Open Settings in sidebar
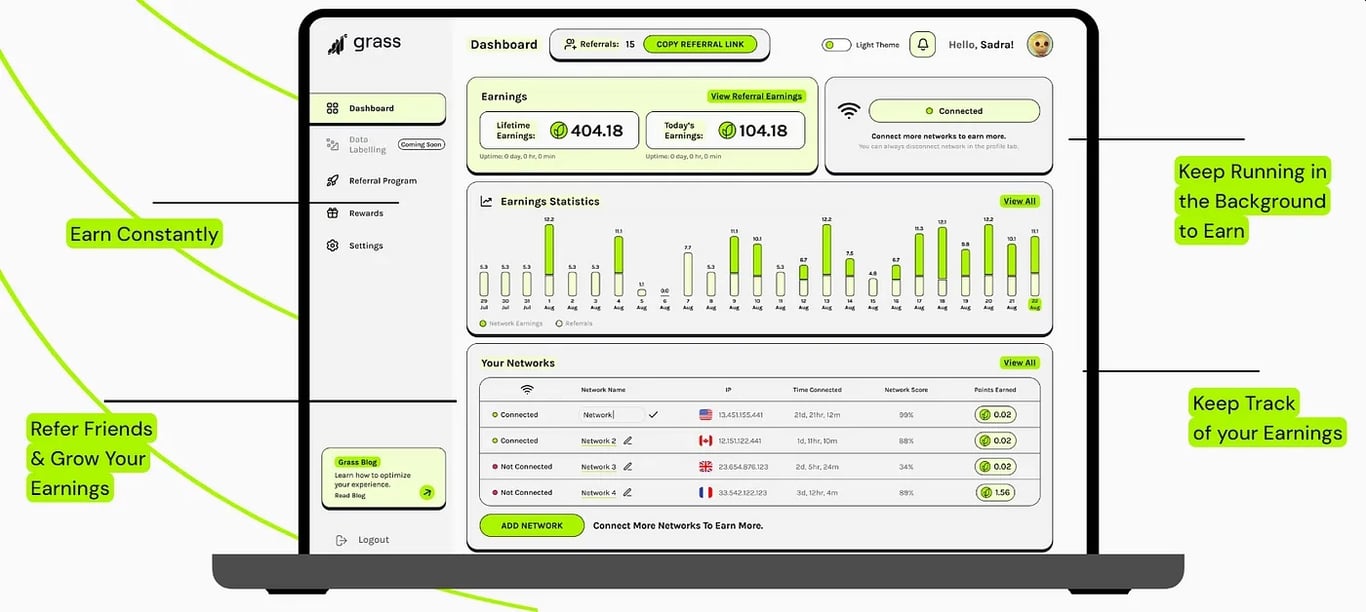1366x612 pixels. click(x=355, y=245)
